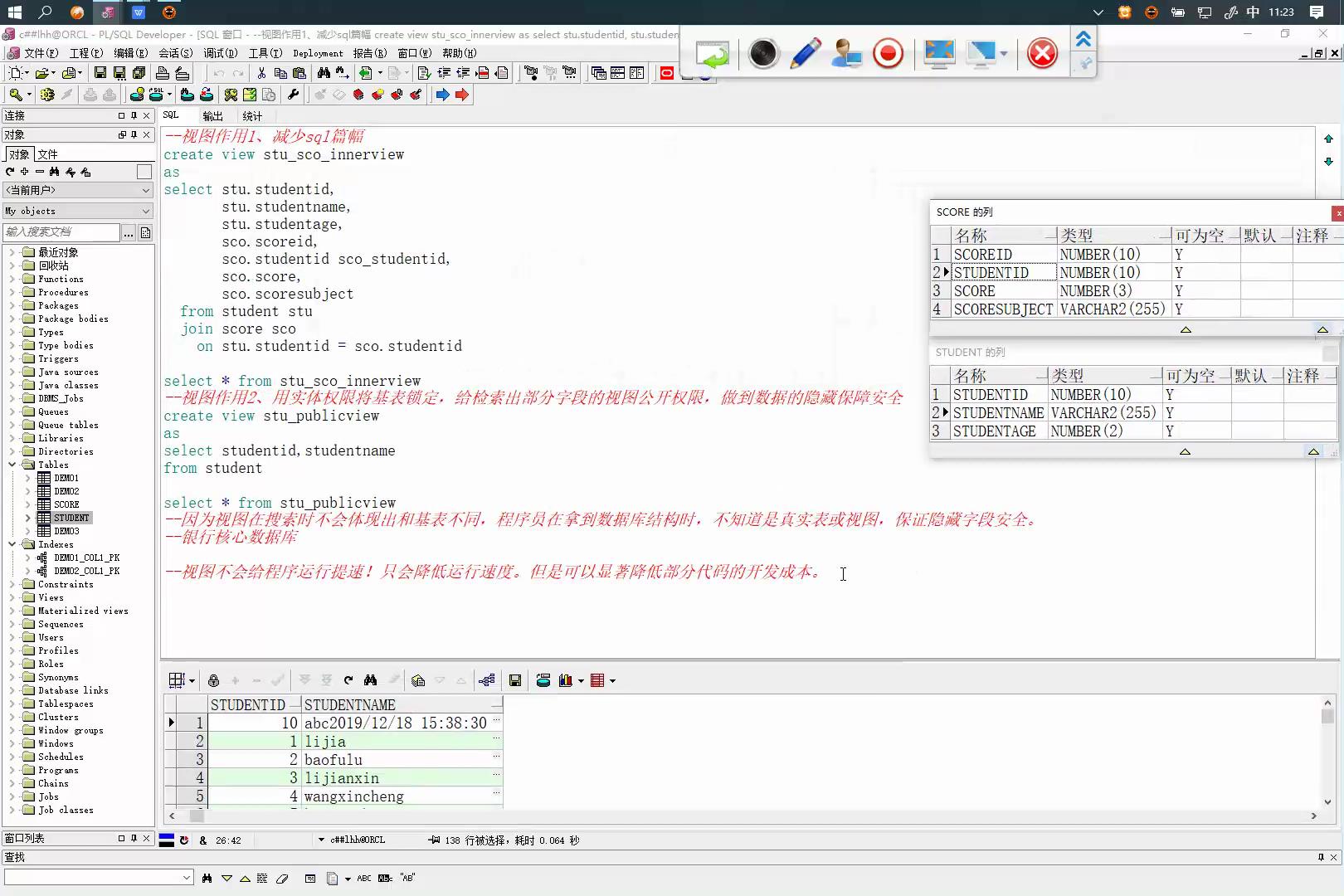Toggle the highlighted Abc option in the find bar
The width and height of the screenshot is (1344, 896).
(386, 878)
